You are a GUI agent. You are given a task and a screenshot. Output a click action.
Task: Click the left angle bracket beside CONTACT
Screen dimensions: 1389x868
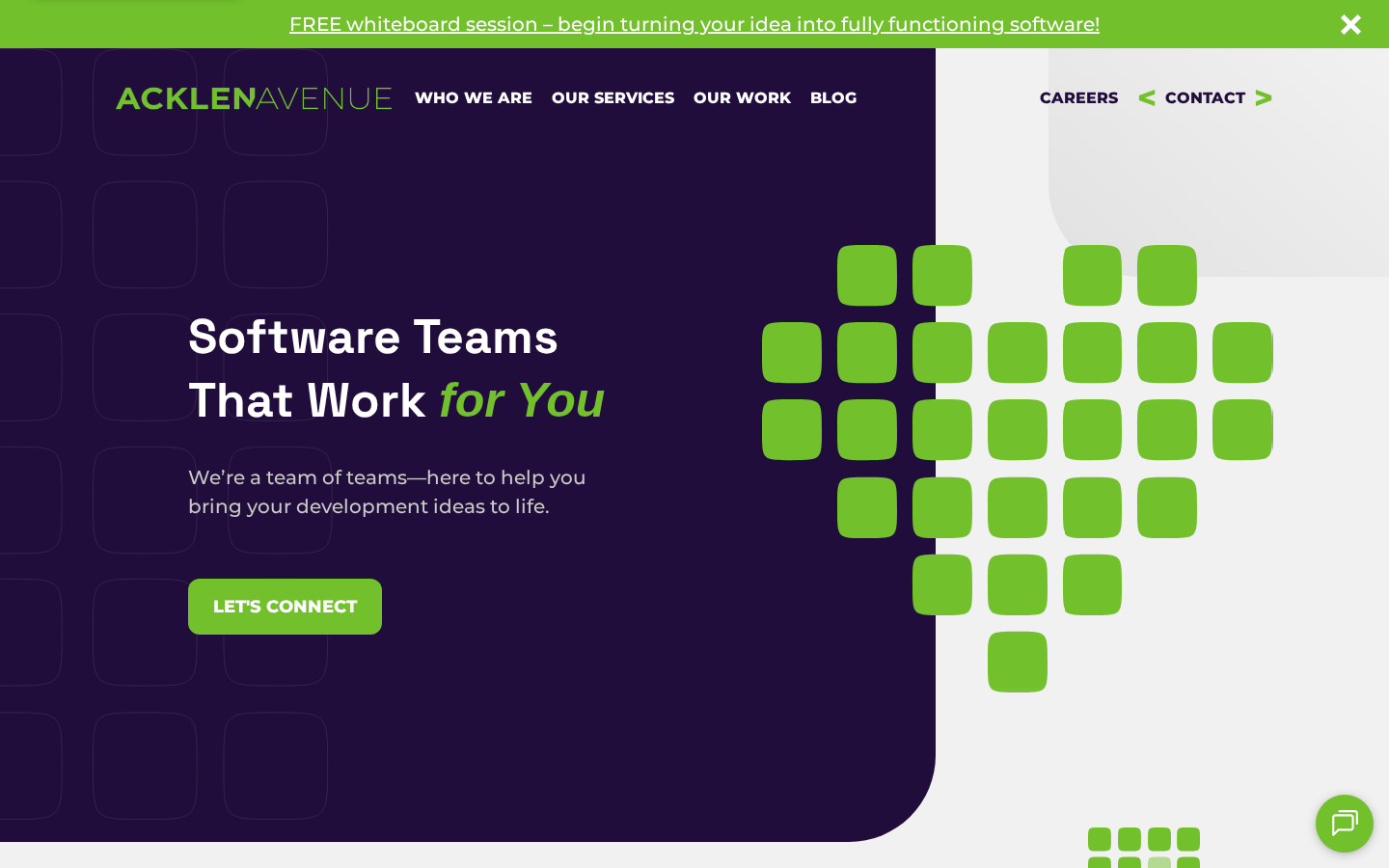pyautogui.click(x=1147, y=98)
